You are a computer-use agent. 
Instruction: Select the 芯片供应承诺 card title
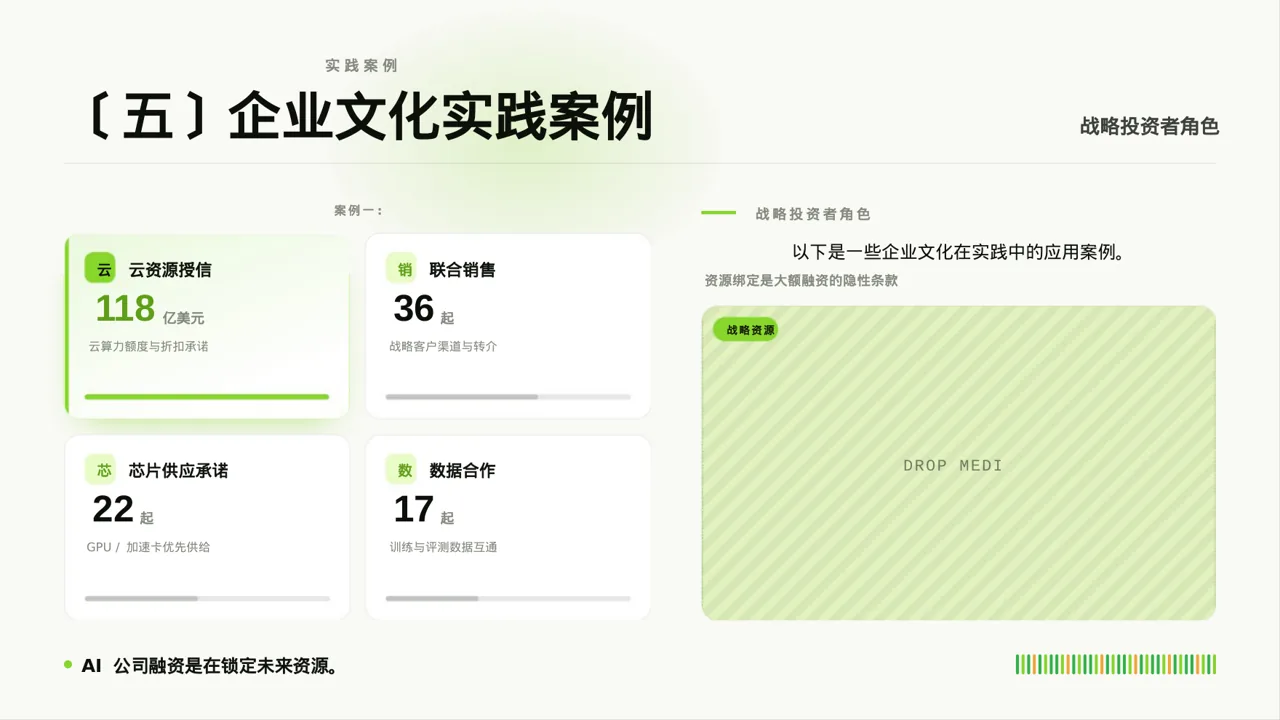(178, 471)
